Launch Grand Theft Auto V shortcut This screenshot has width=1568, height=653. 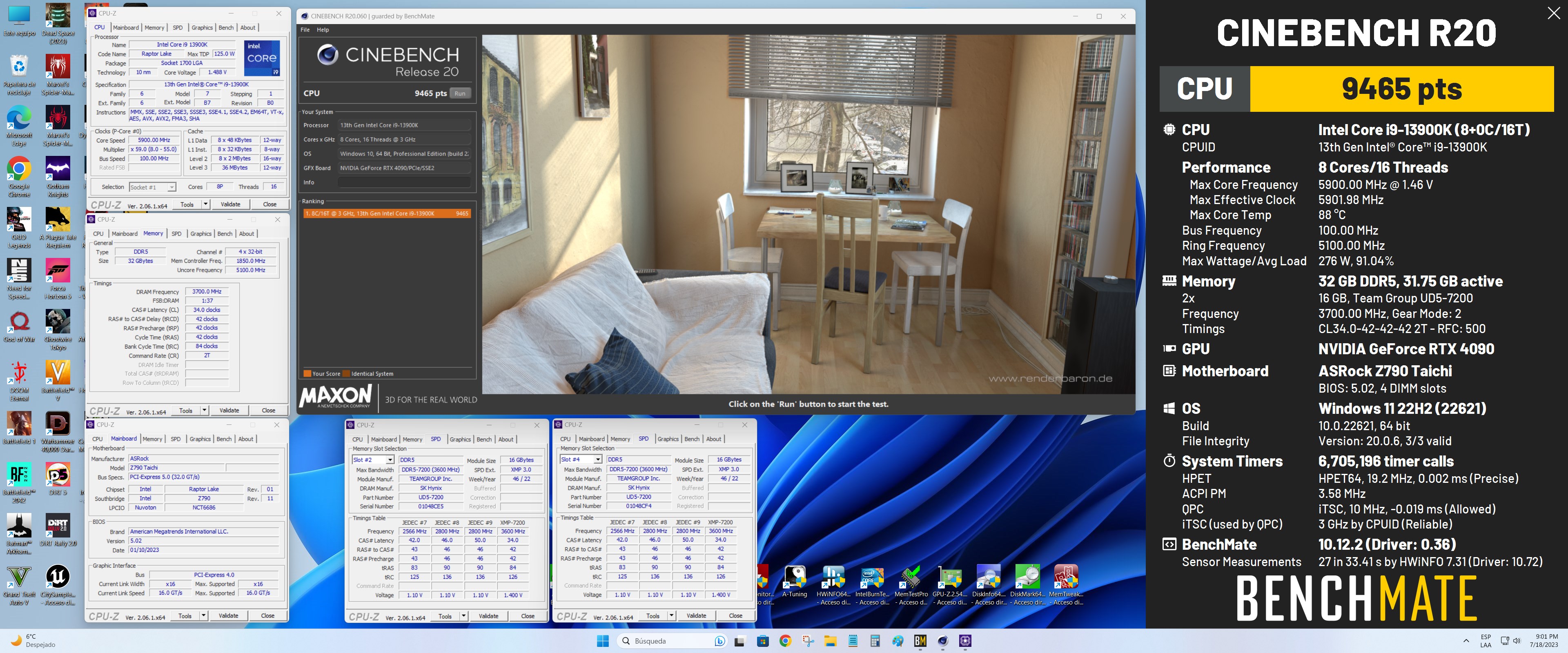coord(19,586)
